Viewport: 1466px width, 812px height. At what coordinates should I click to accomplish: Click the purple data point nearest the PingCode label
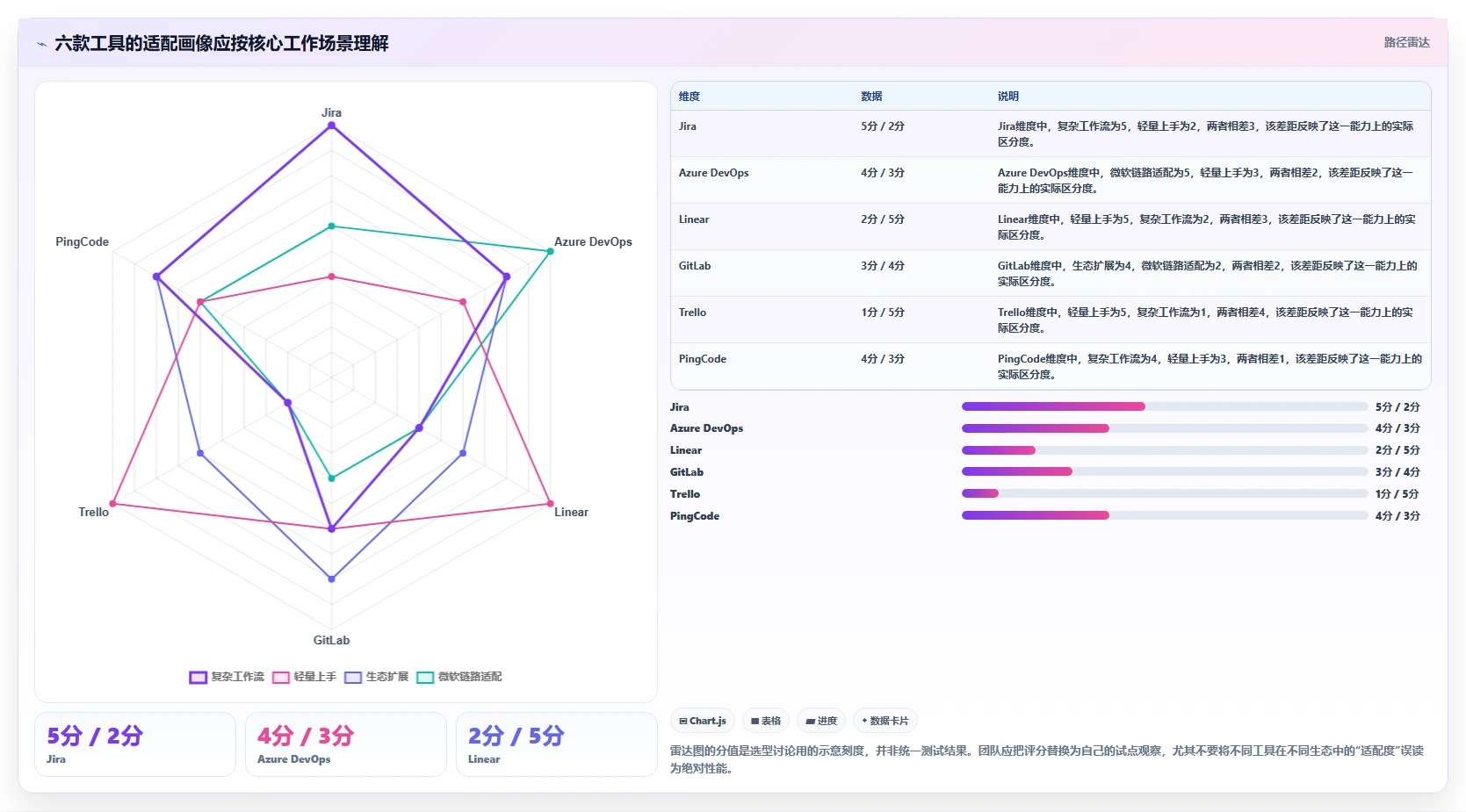point(156,277)
